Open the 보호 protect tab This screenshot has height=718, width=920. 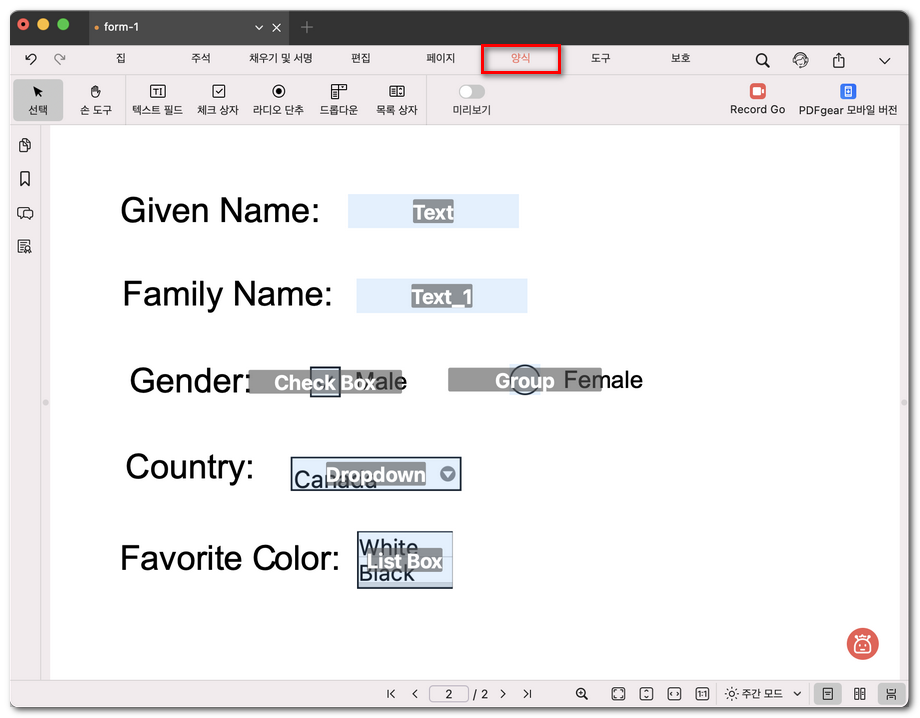coord(680,59)
